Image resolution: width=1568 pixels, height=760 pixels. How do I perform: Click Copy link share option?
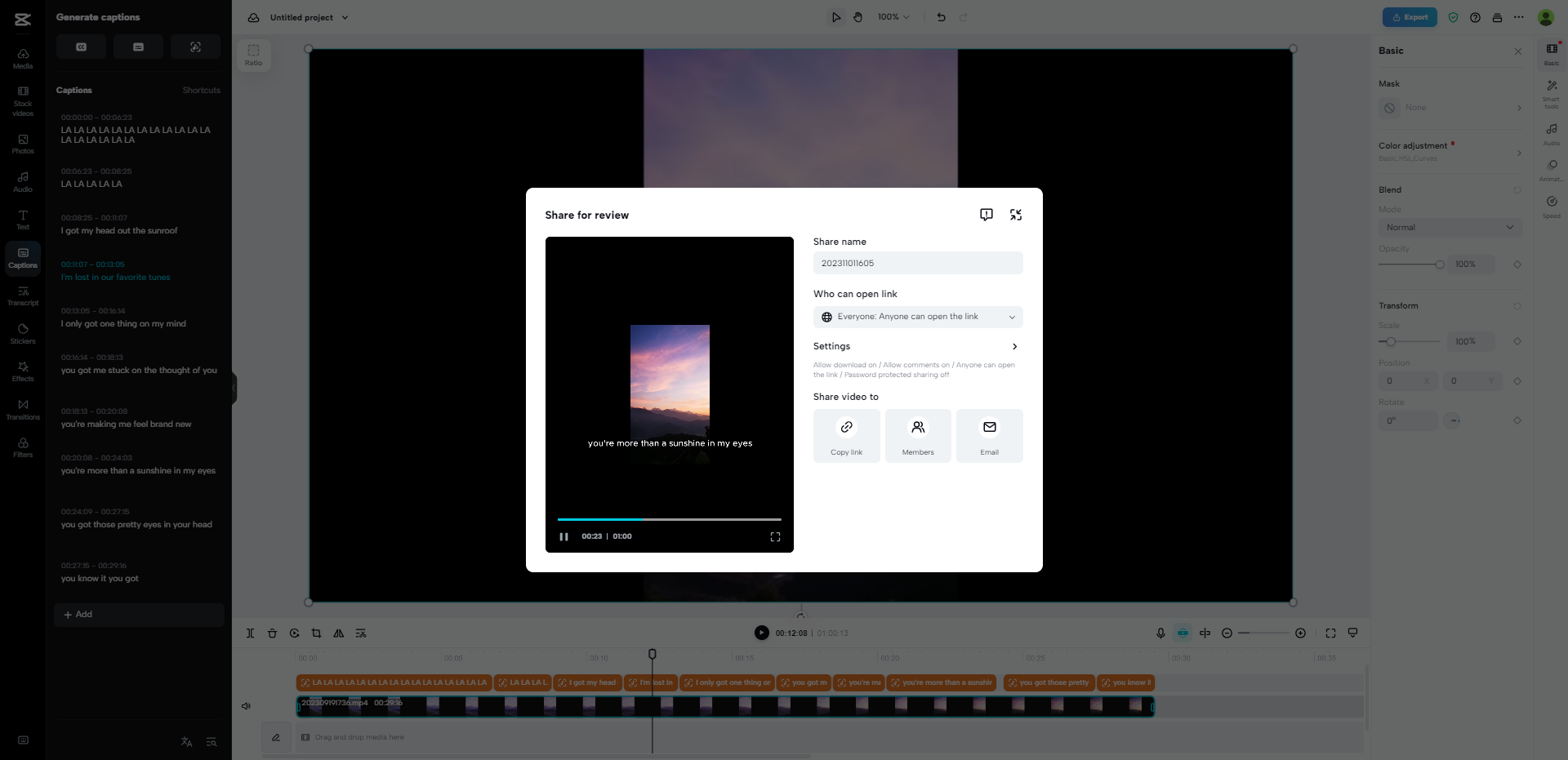847,436
